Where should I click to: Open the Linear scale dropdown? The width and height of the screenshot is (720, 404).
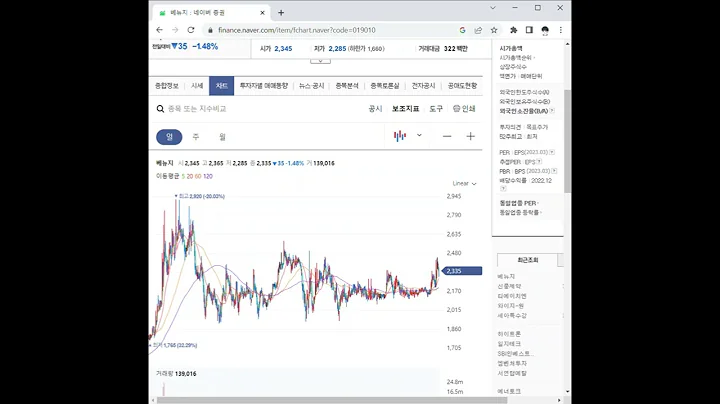[x=464, y=184]
